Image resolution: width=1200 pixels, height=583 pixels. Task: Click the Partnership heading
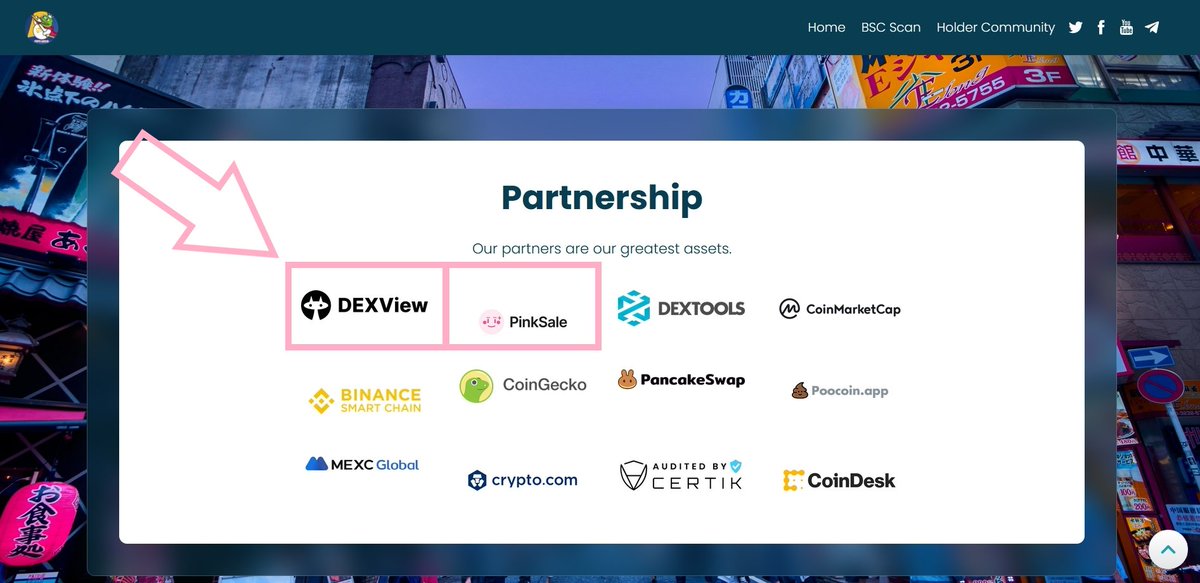click(x=602, y=197)
